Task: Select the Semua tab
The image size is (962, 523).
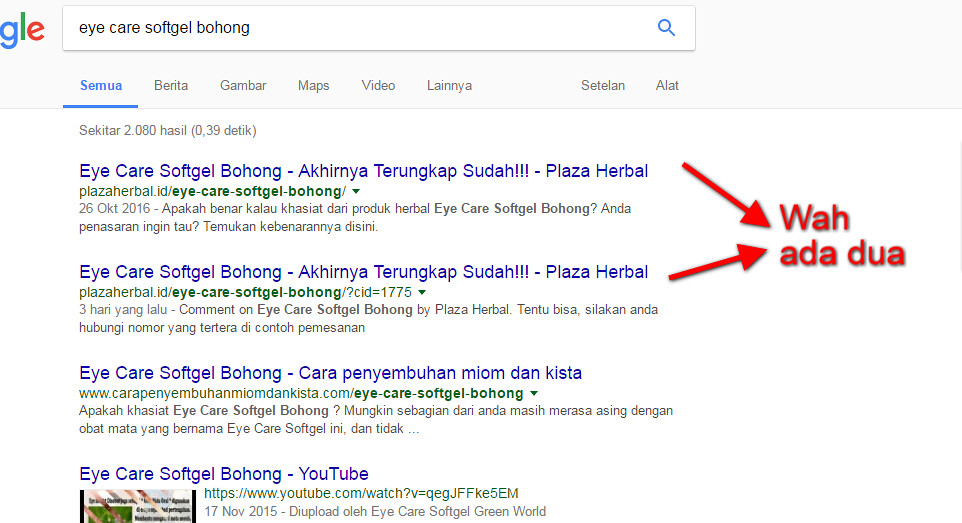Action: [x=101, y=85]
